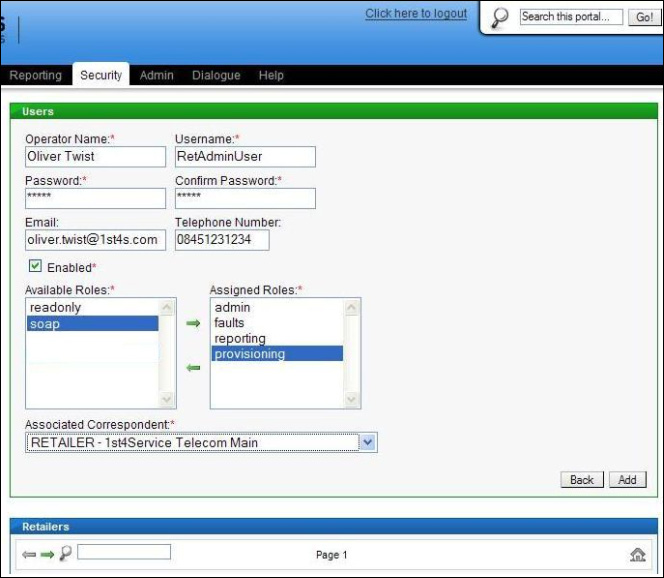Click the portal search magnifier icon
Screen dimensions: 664x578
click(x=501, y=18)
